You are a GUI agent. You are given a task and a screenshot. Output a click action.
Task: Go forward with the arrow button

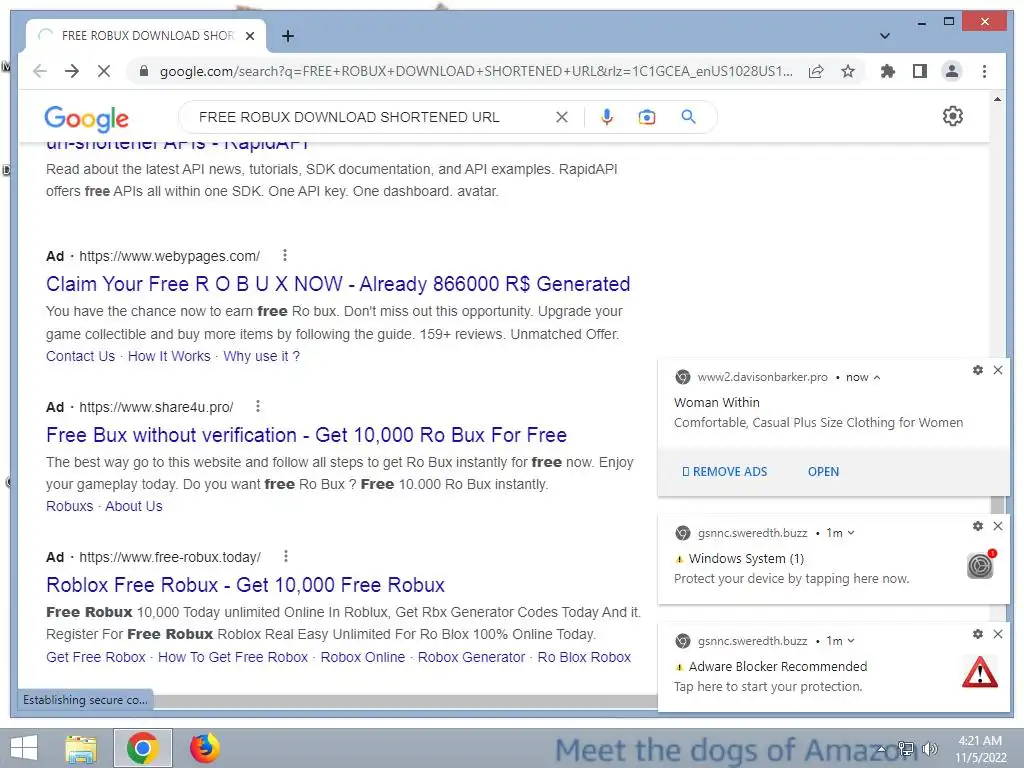(x=72, y=71)
